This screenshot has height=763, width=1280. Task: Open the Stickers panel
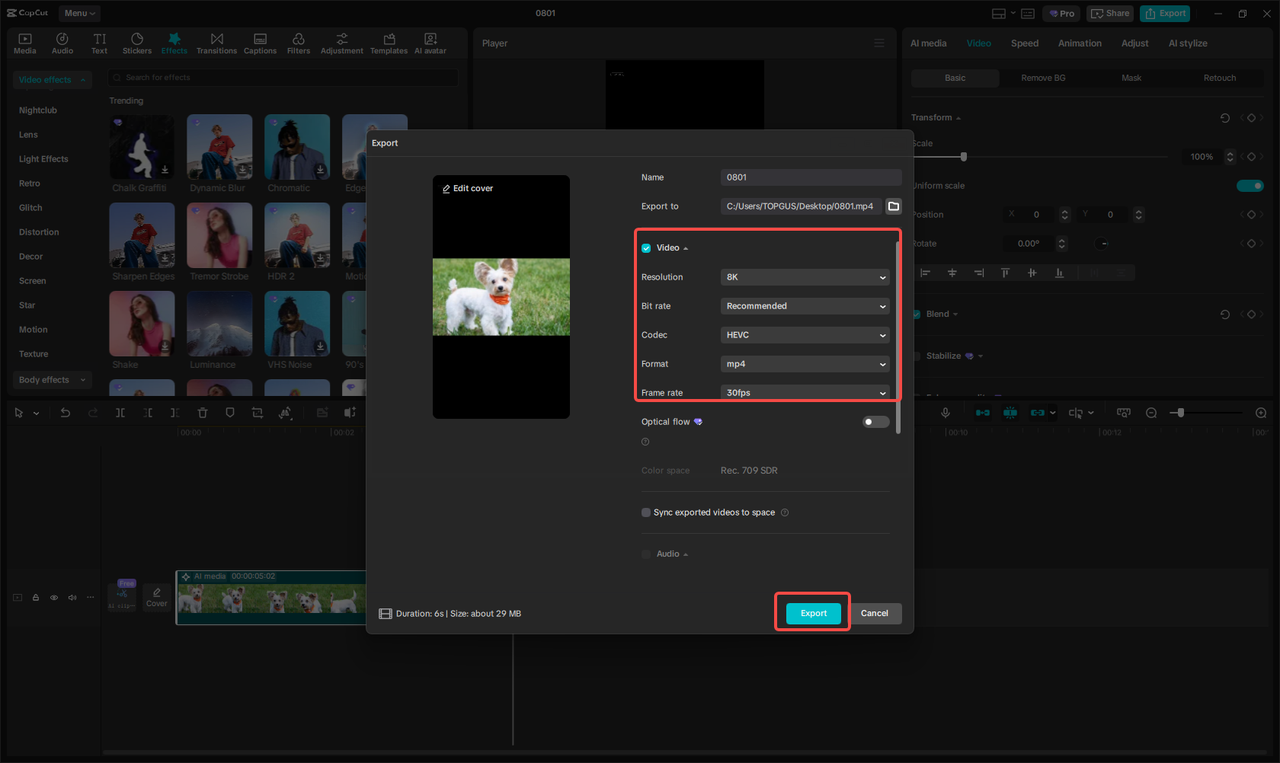point(136,42)
